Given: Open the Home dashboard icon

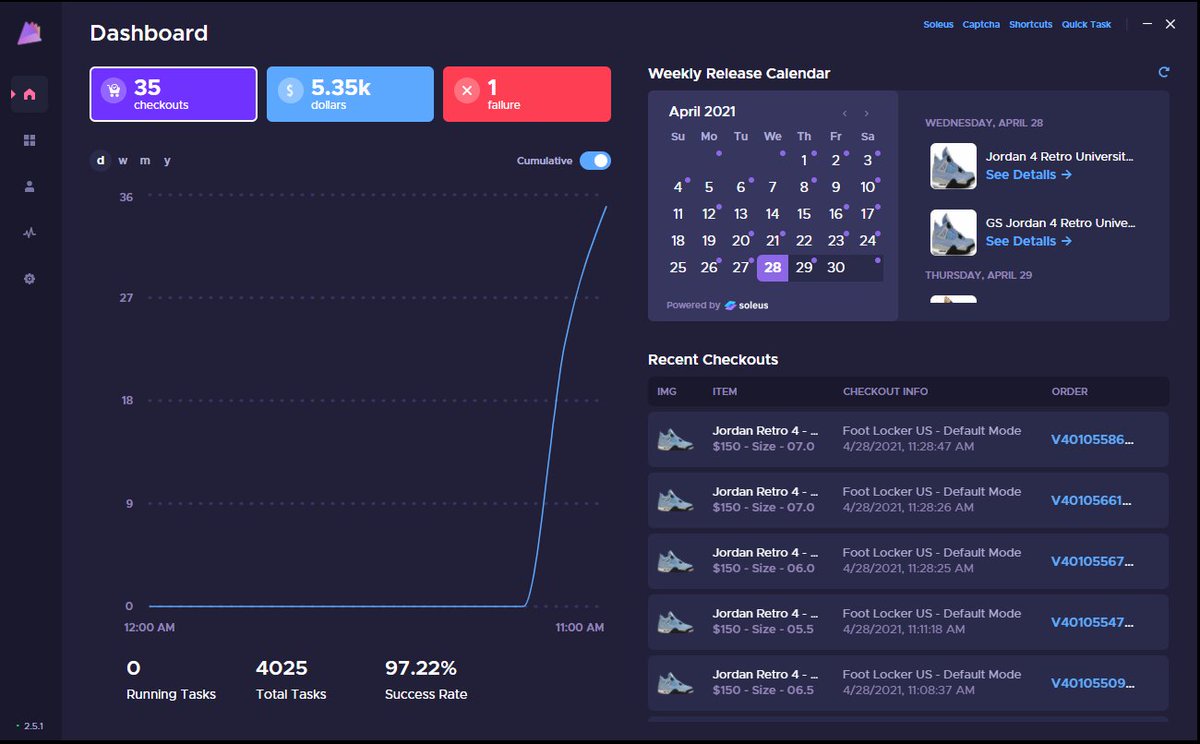Looking at the screenshot, I should pos(29,94).
